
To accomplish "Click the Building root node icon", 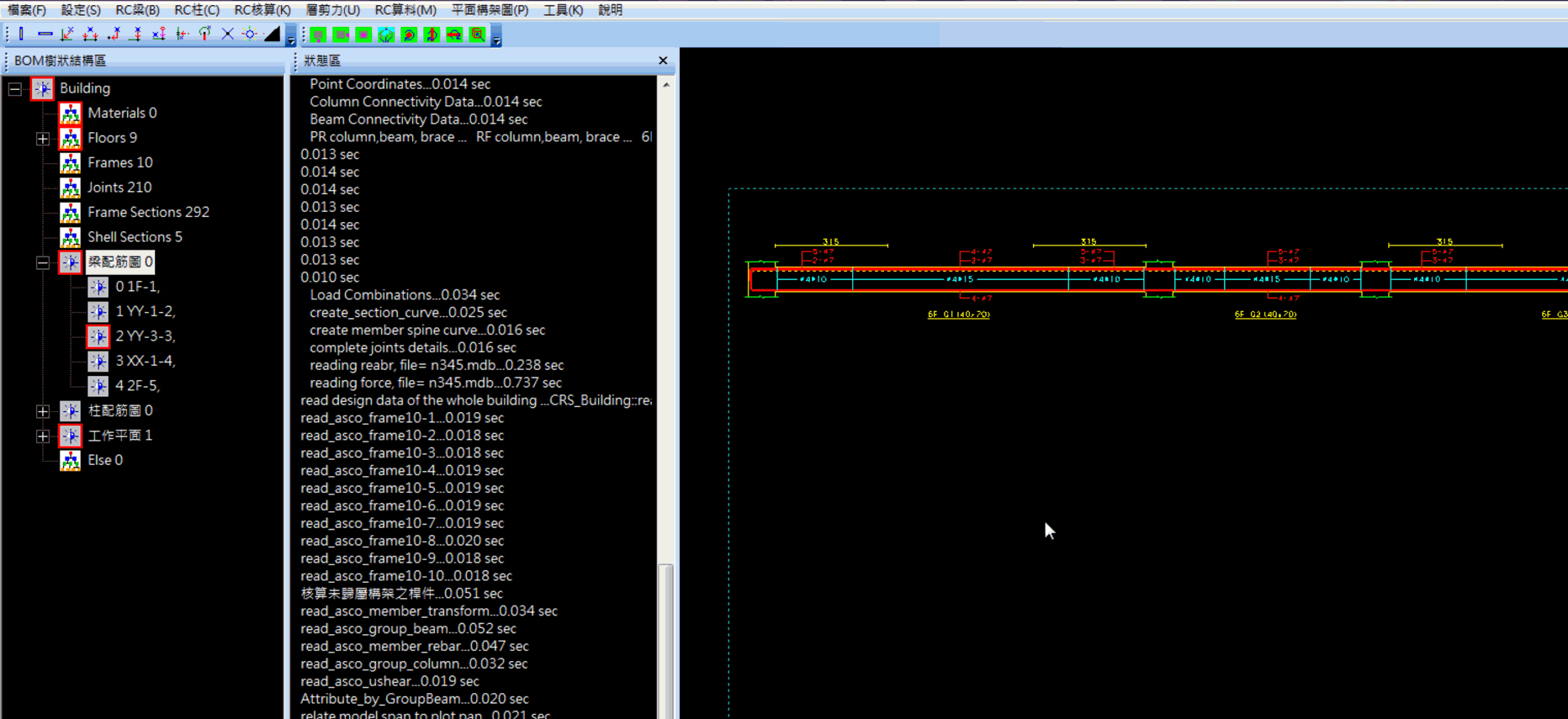I will (42, 88).
